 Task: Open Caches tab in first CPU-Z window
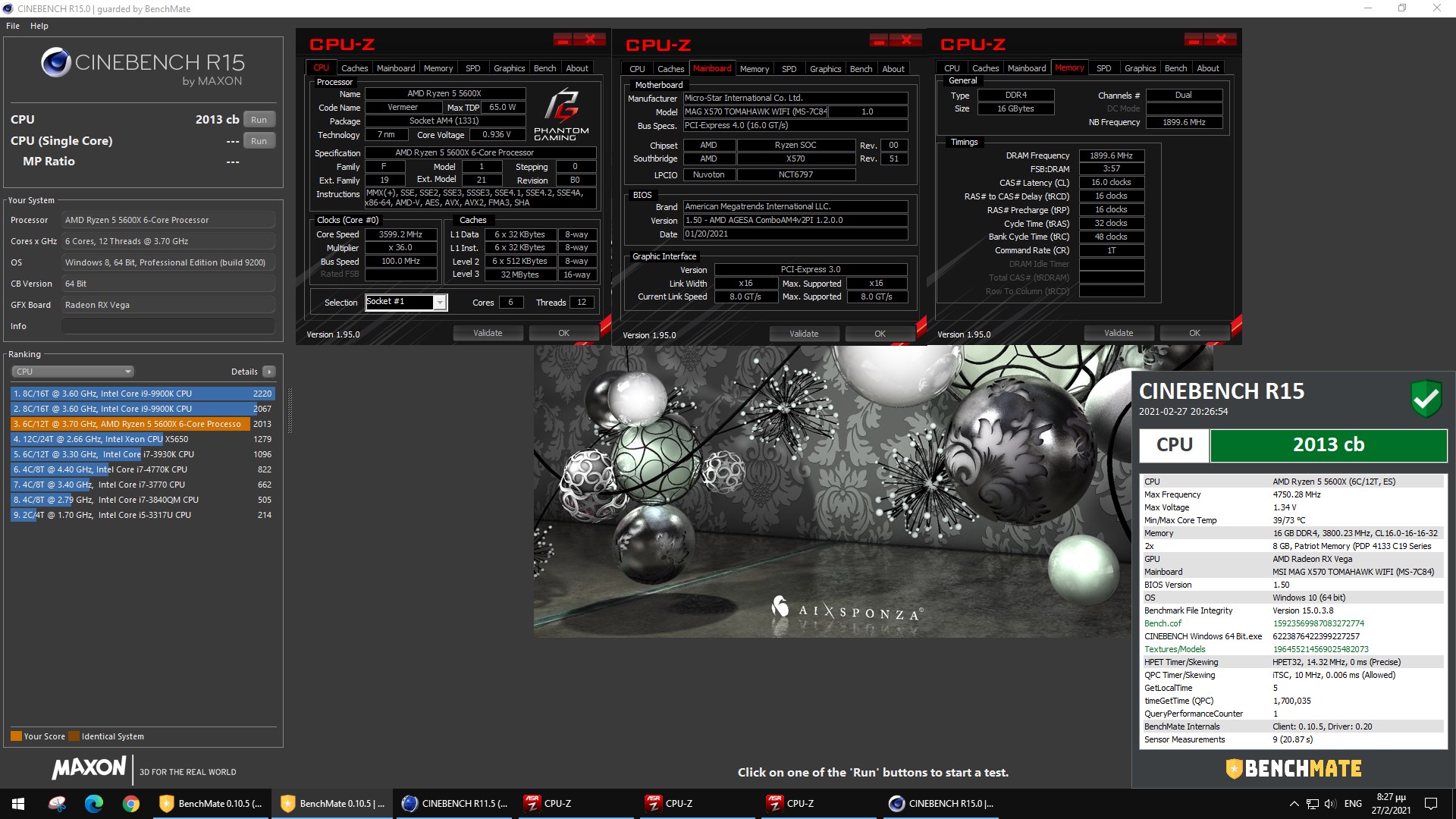[x=354, y=68]
